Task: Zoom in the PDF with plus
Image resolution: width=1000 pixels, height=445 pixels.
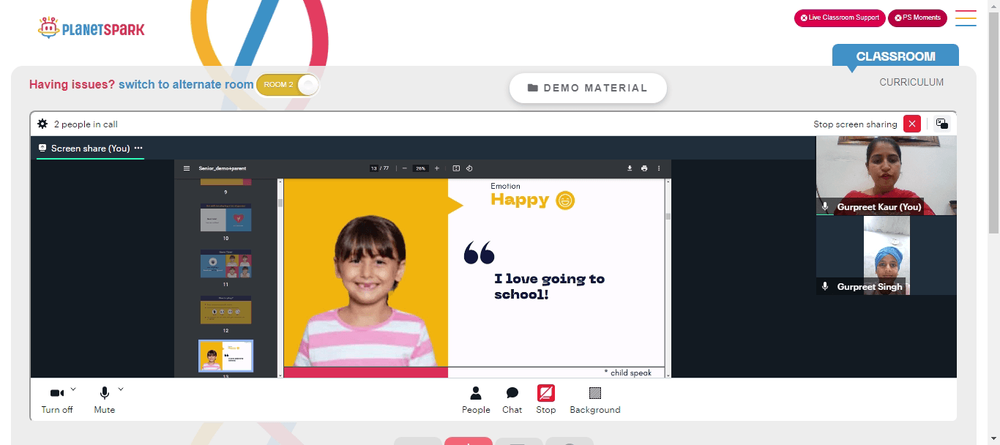Action: [437, 168]
